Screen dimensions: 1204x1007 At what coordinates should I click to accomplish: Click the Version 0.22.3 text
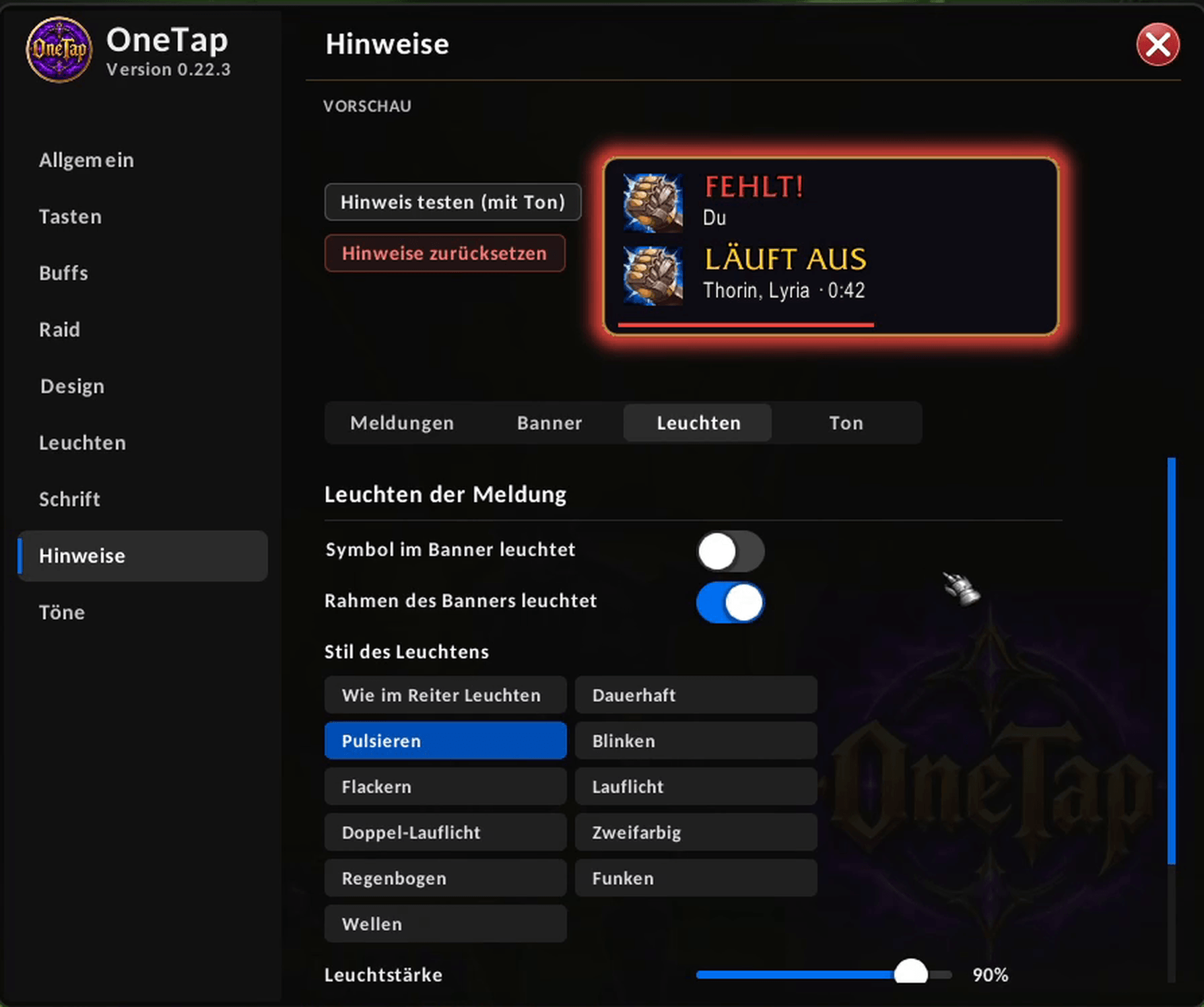168,69
